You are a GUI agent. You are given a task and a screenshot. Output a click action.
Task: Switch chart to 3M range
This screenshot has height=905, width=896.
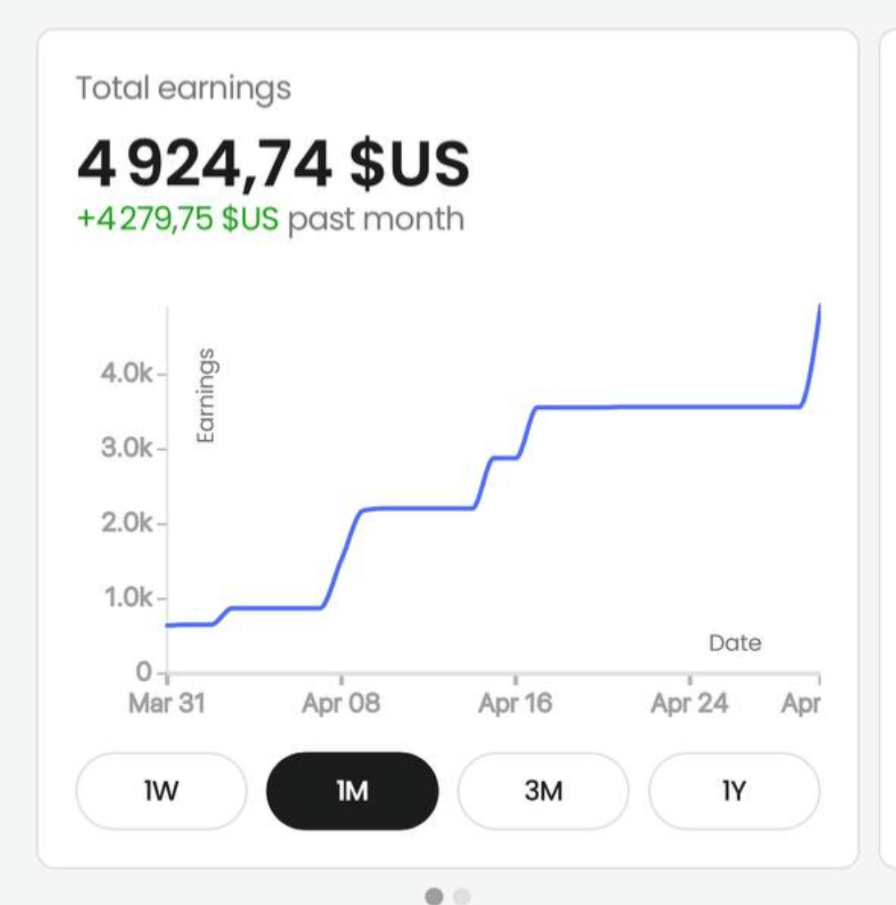point(543,791)
